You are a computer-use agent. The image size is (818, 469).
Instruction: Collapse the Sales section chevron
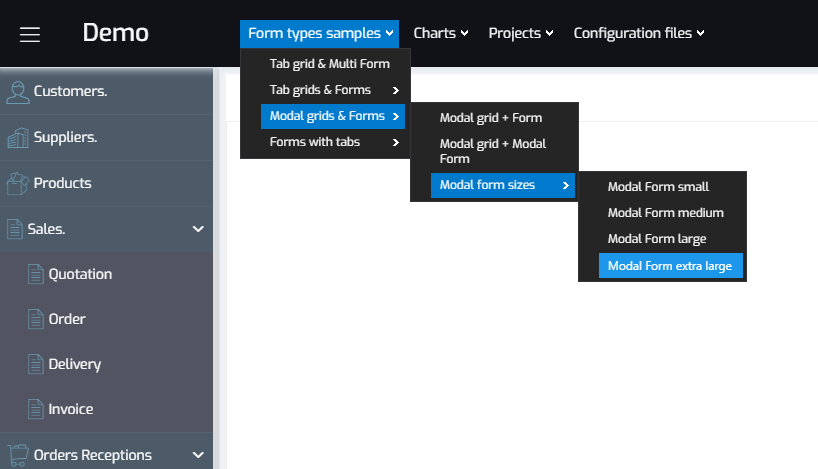[198, 229]
